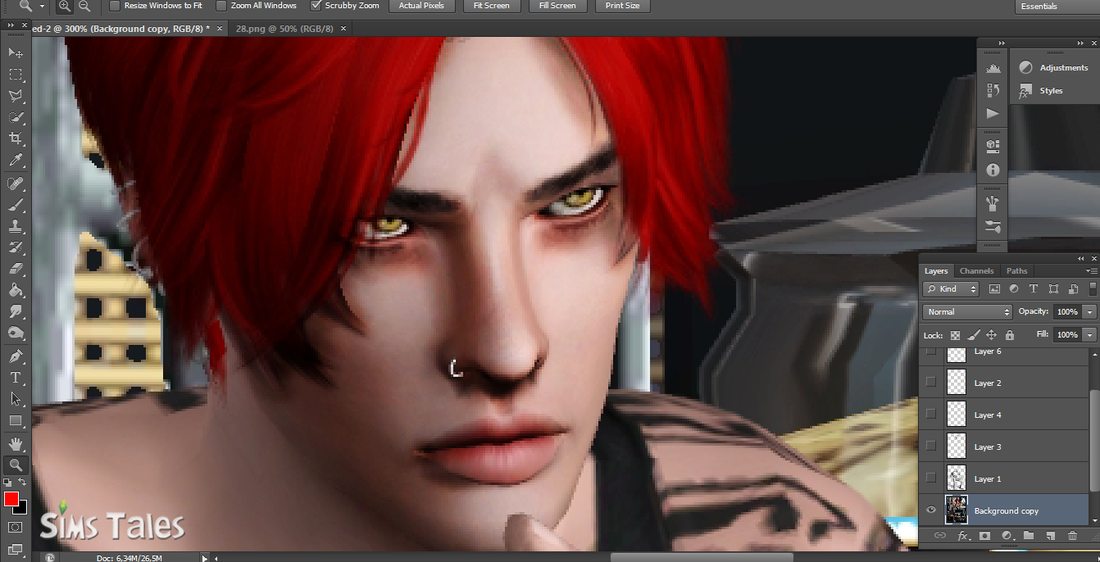
Task: Disable Scrubby Zoom checkbox
Action: pyautogui.click(x=316, y=6)
